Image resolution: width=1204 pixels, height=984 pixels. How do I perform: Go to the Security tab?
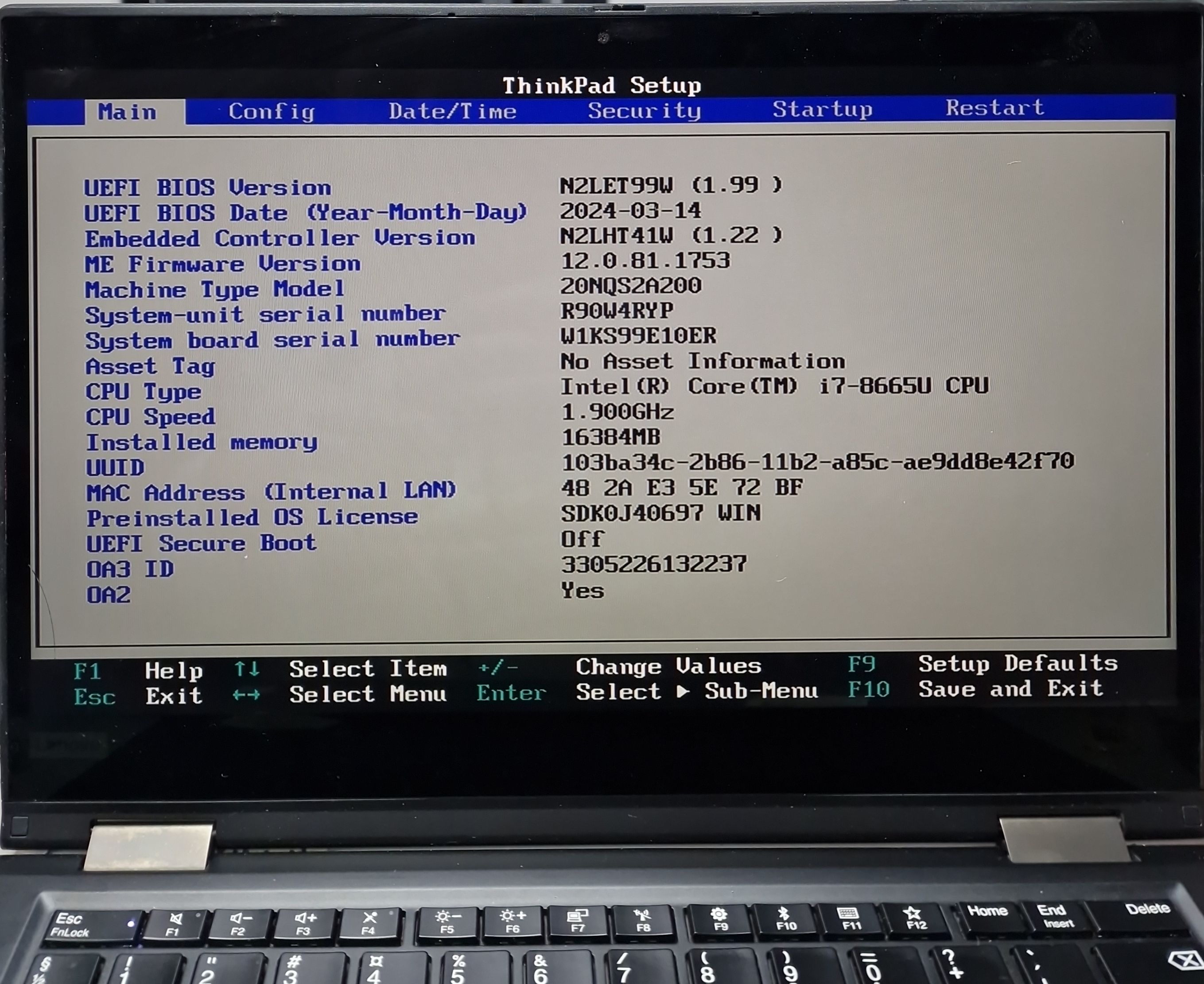(x=644, y=110)
